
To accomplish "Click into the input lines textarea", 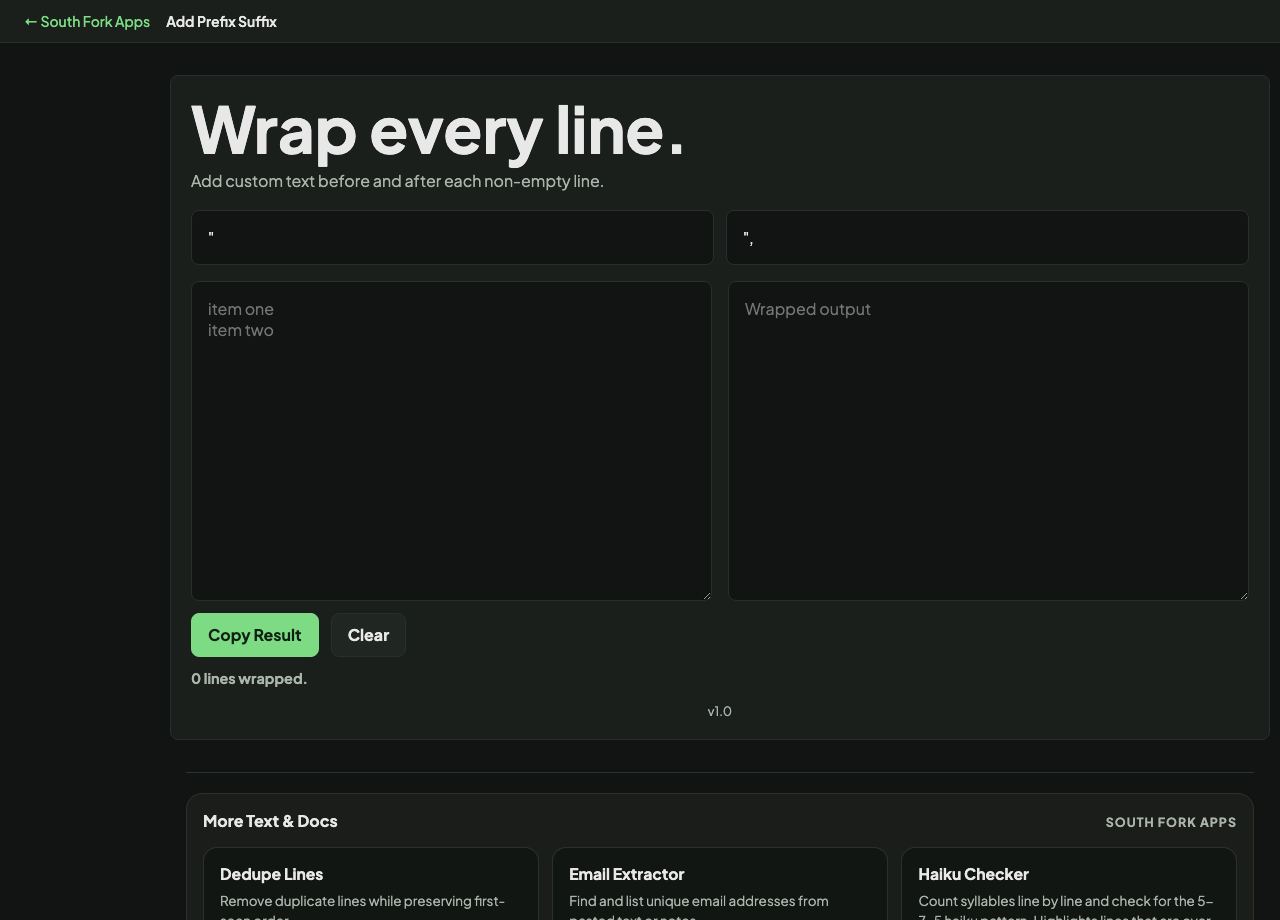I will 451,441.
